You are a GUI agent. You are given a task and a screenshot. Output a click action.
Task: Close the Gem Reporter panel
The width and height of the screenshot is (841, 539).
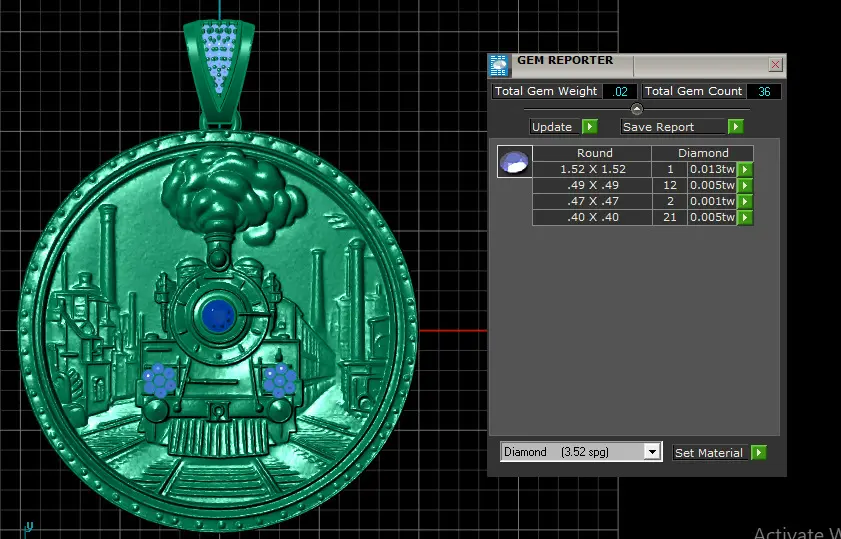[775, 65]
